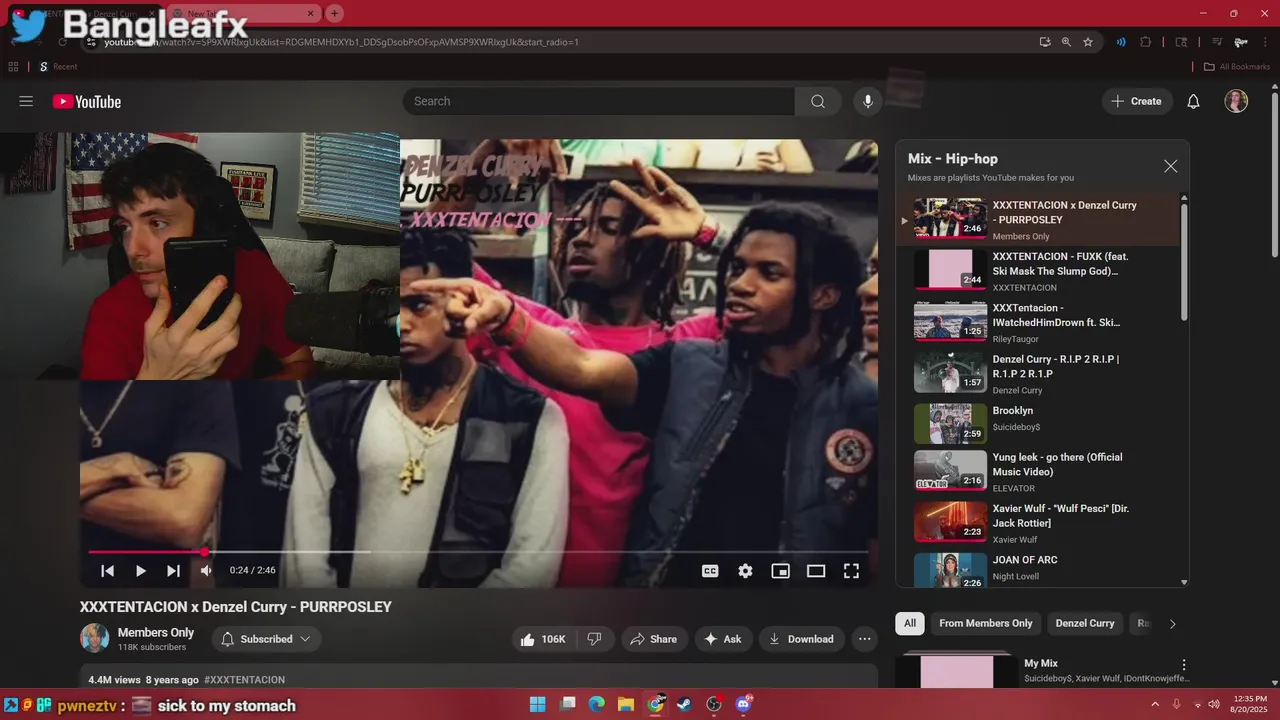
Task: Open File Explorer from taskbar
Action: click(x=625, y=704)
